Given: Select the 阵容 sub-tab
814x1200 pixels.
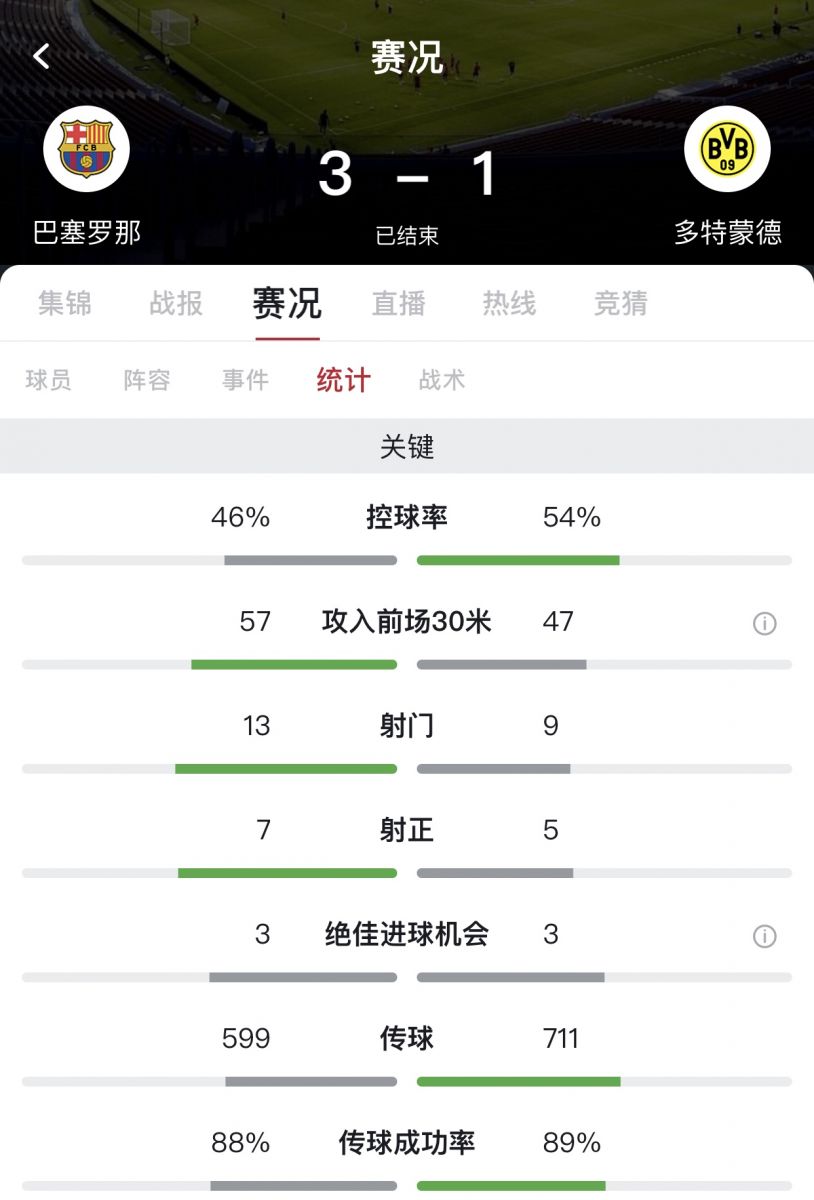Looking at the screenshot, I should 147,380.
